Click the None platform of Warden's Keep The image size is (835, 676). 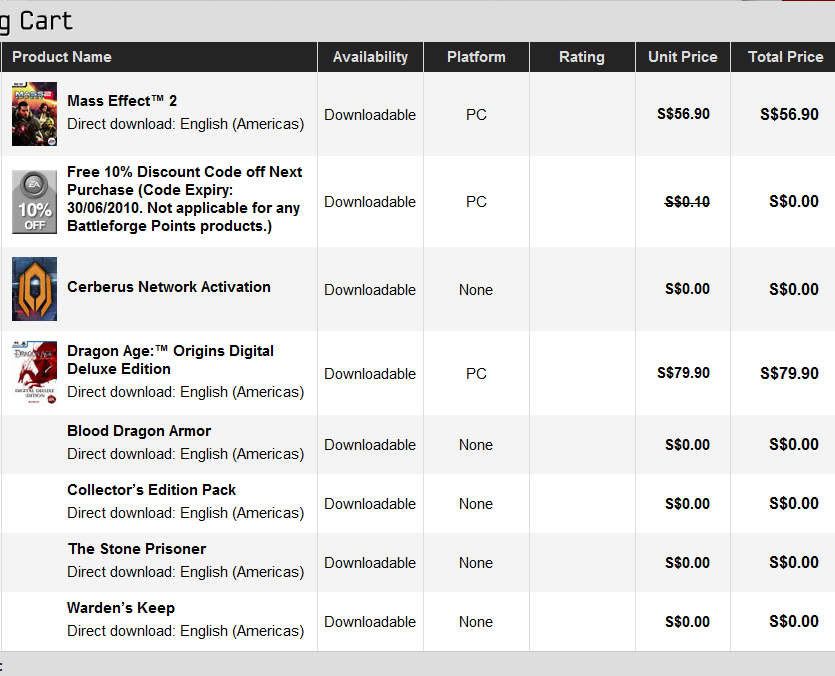coord(476,622)
